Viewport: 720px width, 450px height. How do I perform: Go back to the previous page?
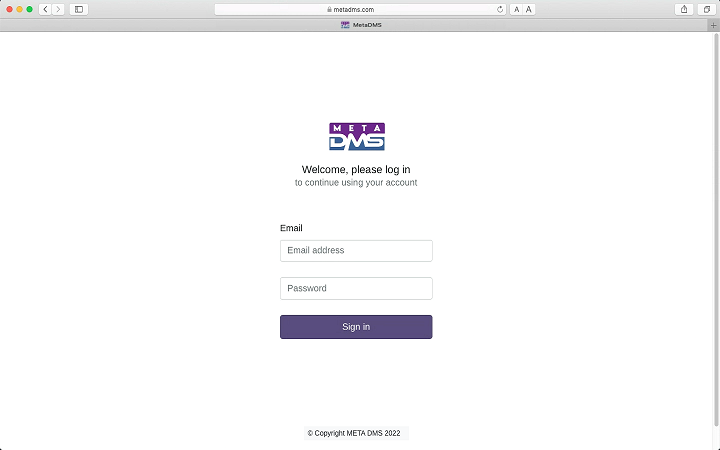point(45,9)
